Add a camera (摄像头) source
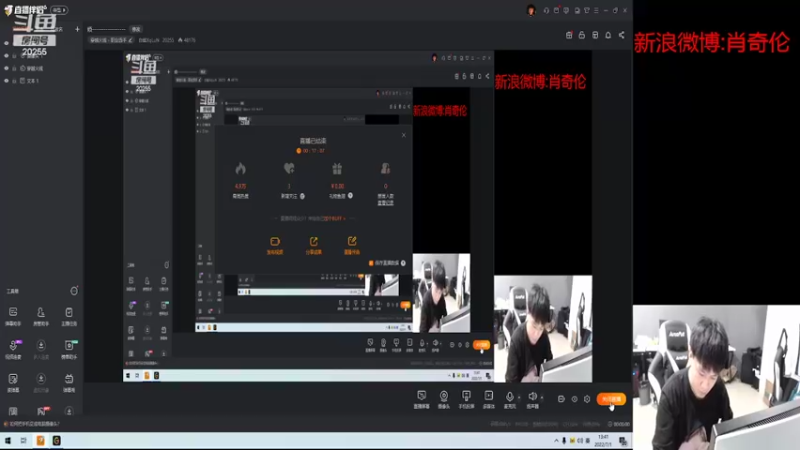Viewport: 800px width, 450px height. [x=444, y=399]
